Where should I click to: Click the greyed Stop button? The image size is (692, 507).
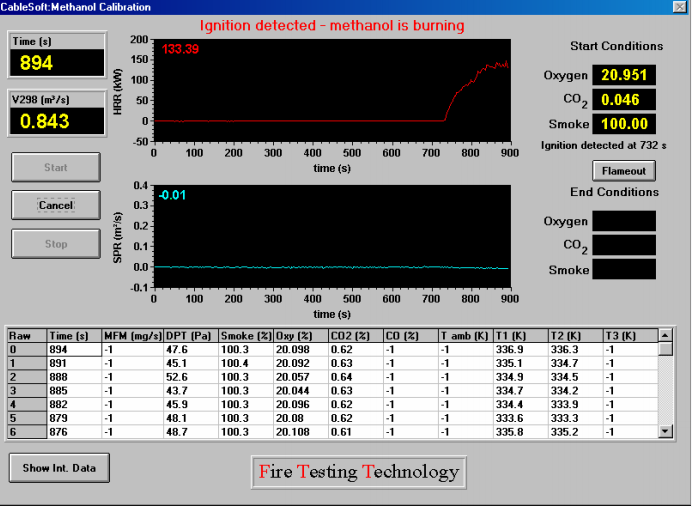click(x=56, y=243)
